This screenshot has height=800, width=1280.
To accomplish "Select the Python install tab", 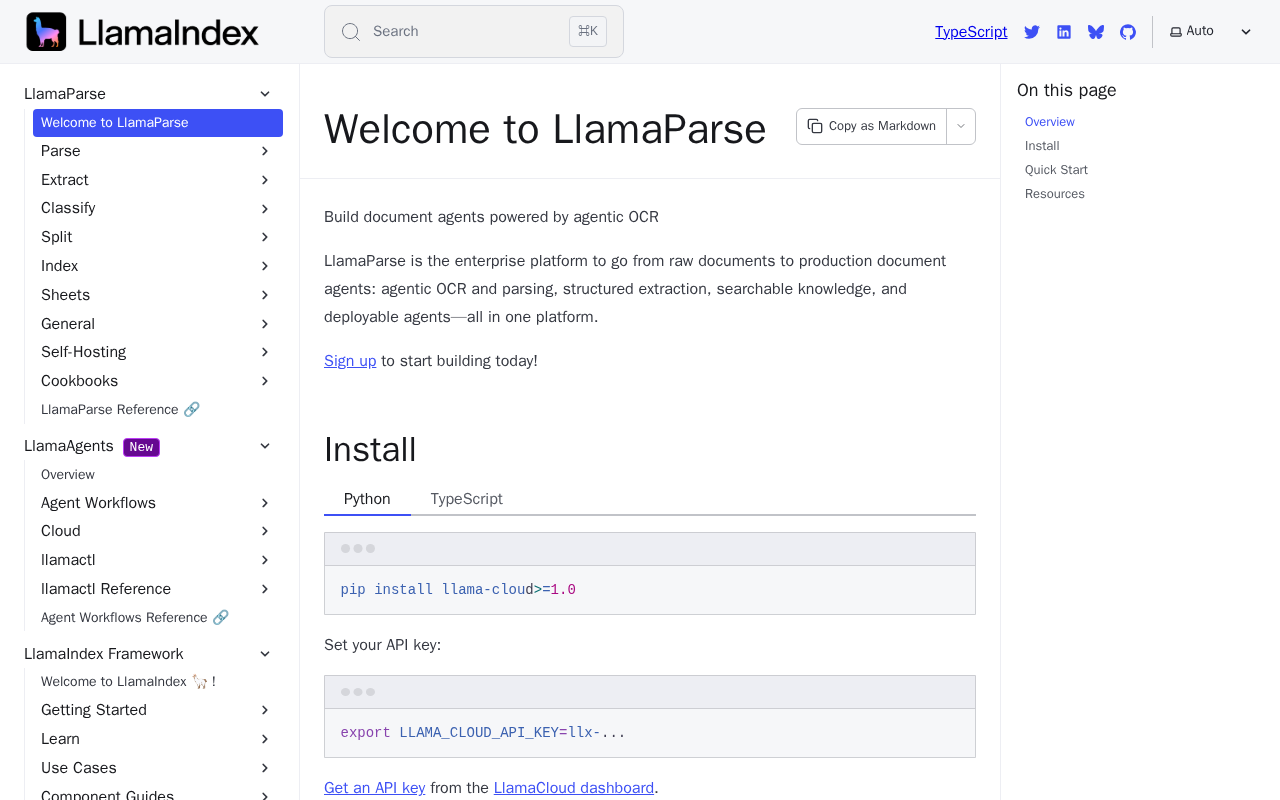I will (367, 499).
